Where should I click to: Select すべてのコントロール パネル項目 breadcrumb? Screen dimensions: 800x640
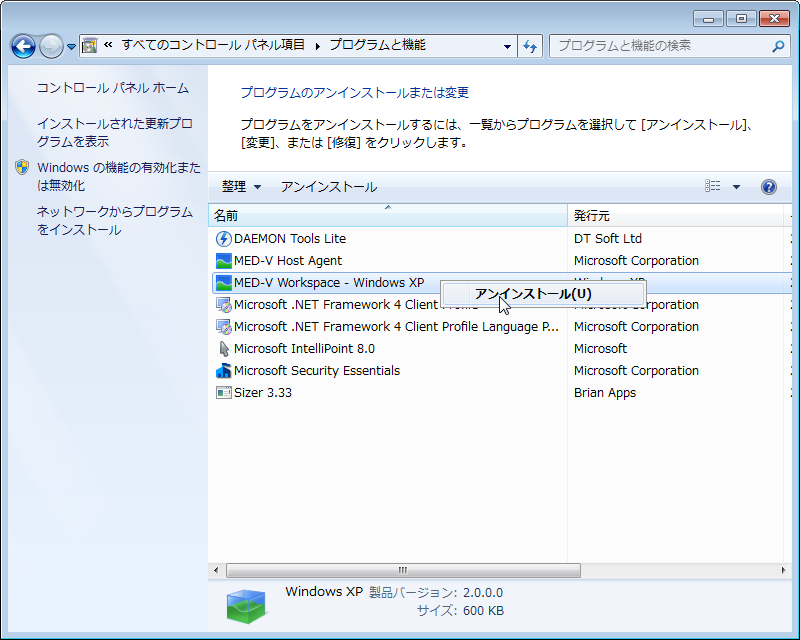(x=213, y=45)
